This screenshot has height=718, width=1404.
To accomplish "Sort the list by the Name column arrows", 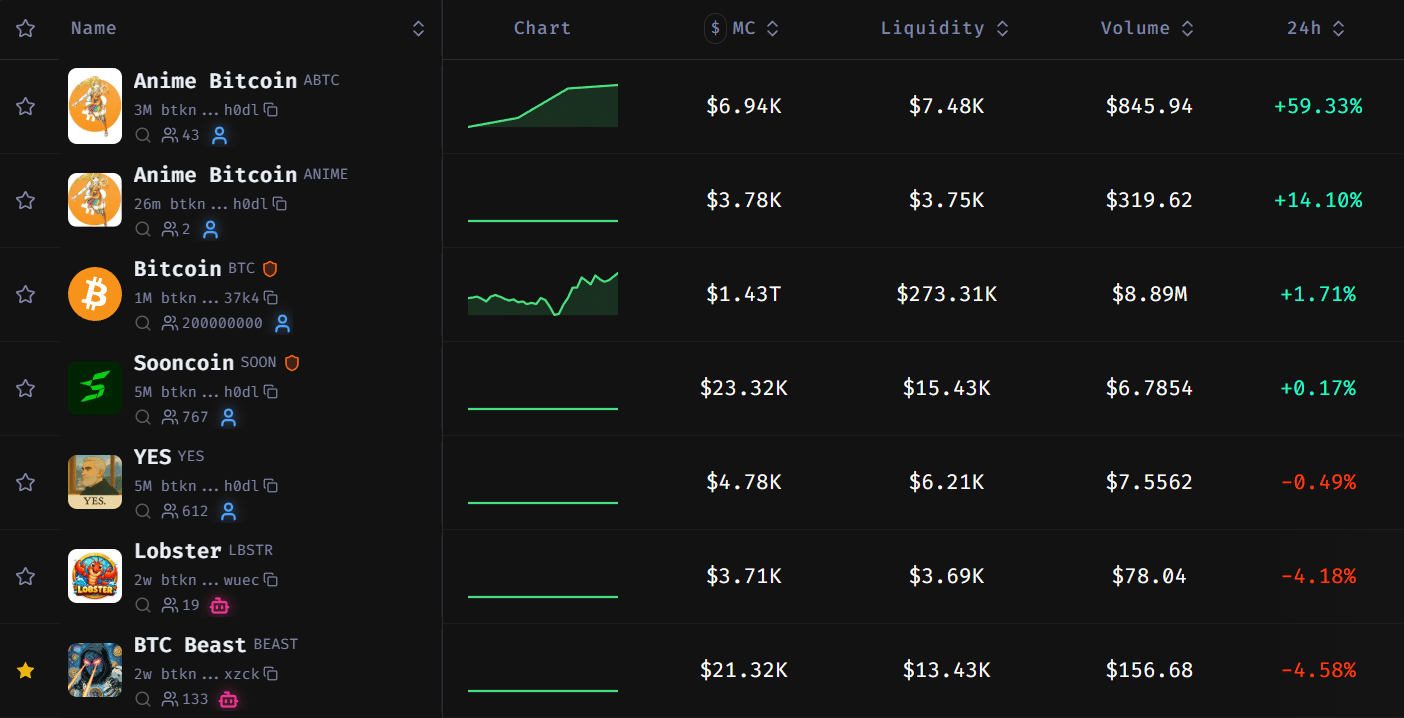I will pos(419,29).
